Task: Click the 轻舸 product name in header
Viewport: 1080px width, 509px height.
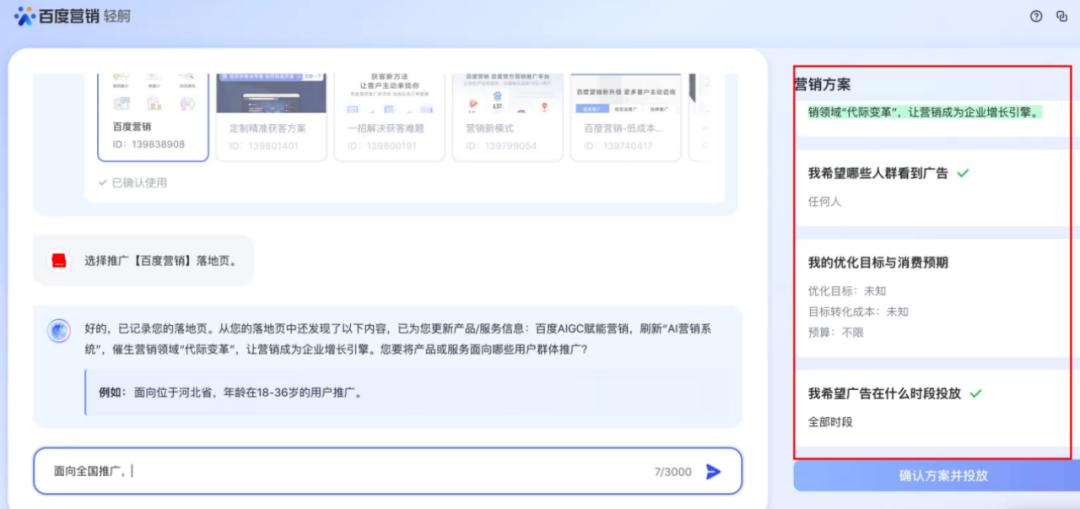Action: click(x=118, y=17)
